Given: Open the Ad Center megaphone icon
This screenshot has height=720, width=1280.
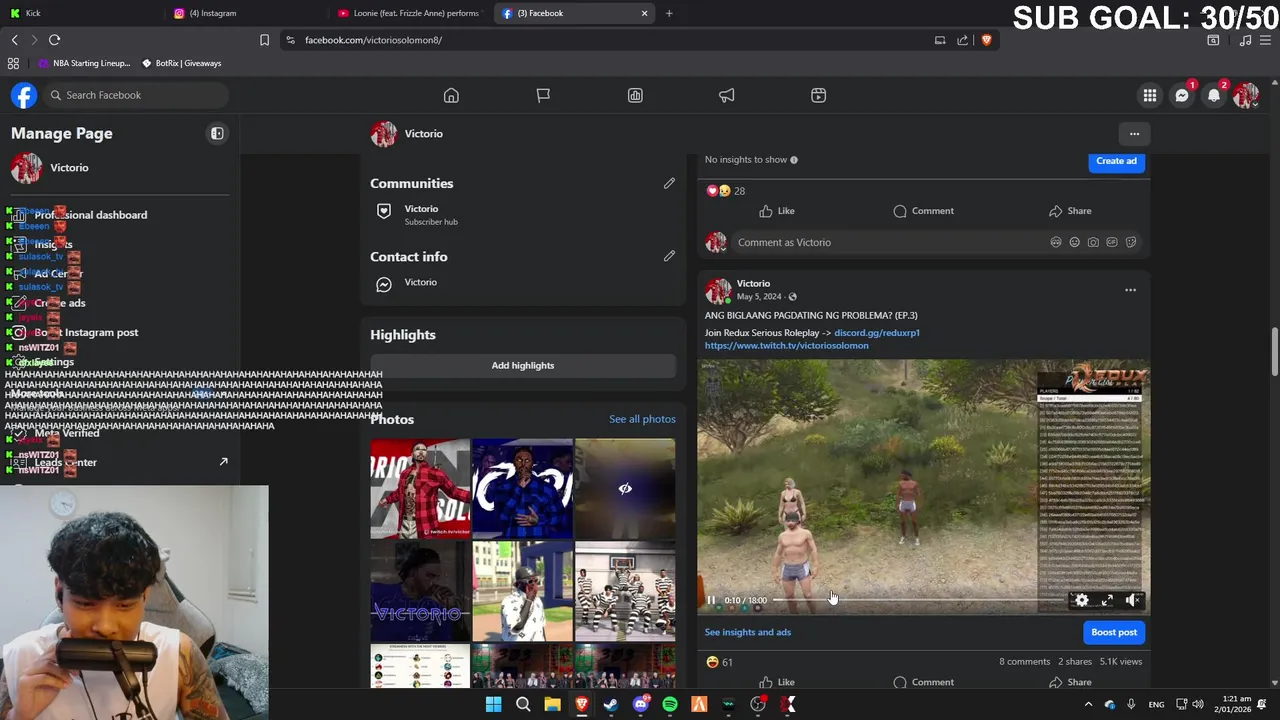Looking at the screenshot, I should tap(727, 95).
